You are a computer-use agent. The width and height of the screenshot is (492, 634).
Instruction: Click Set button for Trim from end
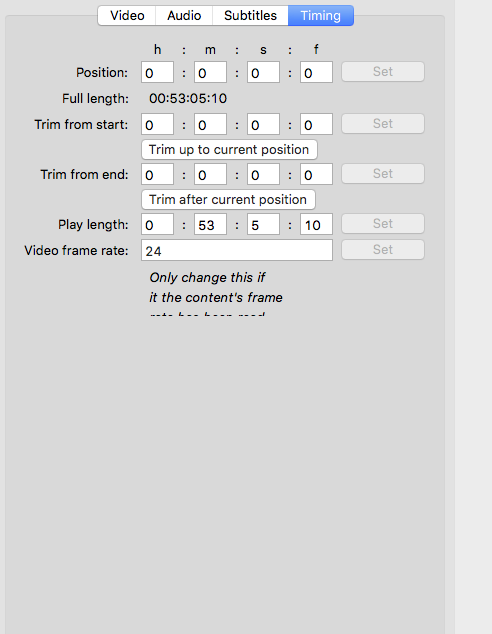[383, 173]
